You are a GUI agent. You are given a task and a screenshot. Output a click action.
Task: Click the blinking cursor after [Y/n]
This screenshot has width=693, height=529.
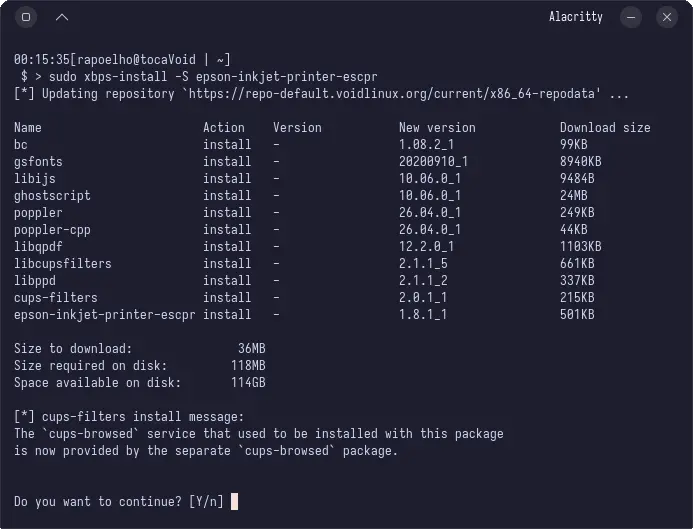pyautogui.click(x=234, y=501)
